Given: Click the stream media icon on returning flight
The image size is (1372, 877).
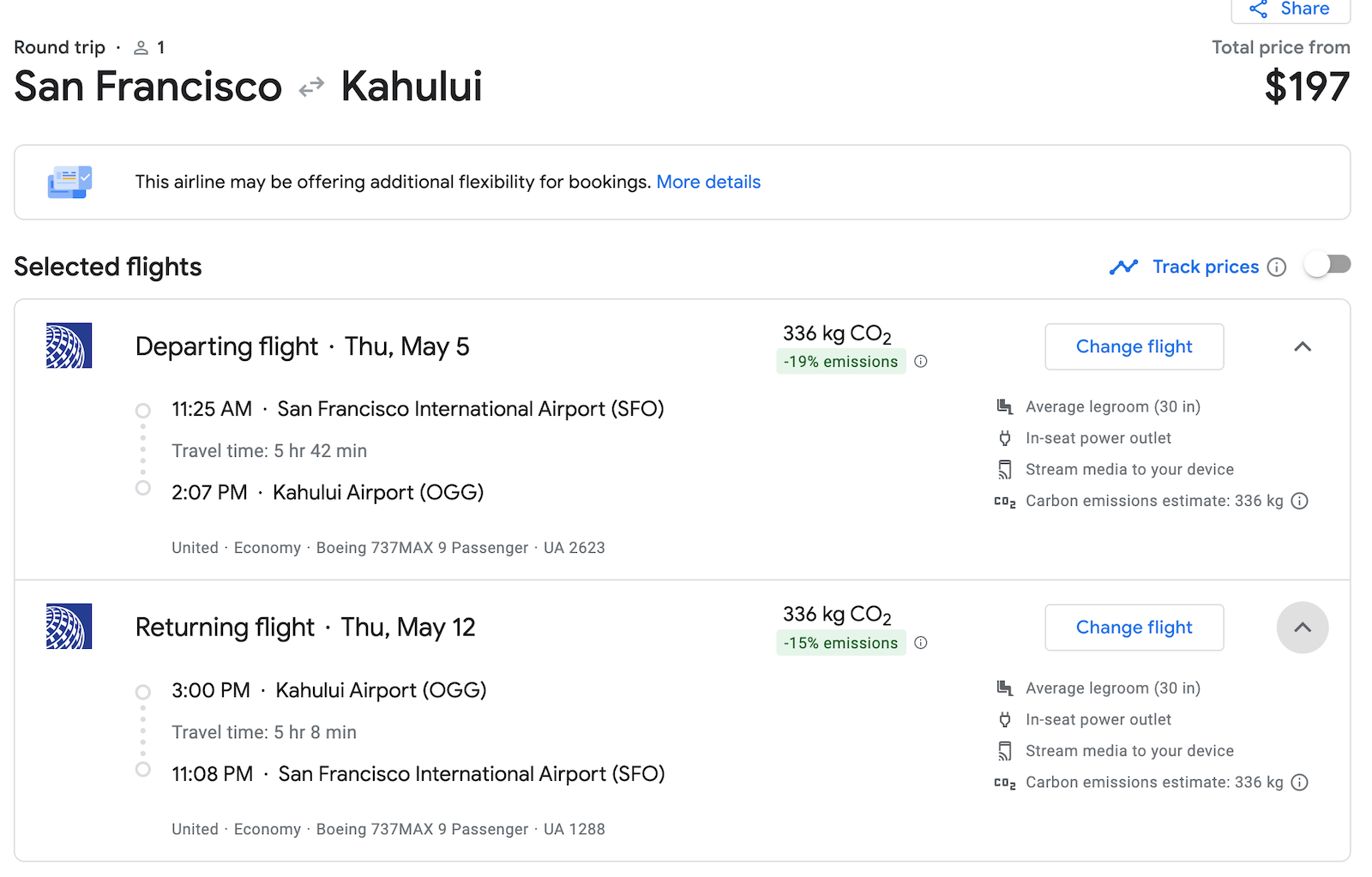Looking at the screenshot, I should [x=1003, y=750].
